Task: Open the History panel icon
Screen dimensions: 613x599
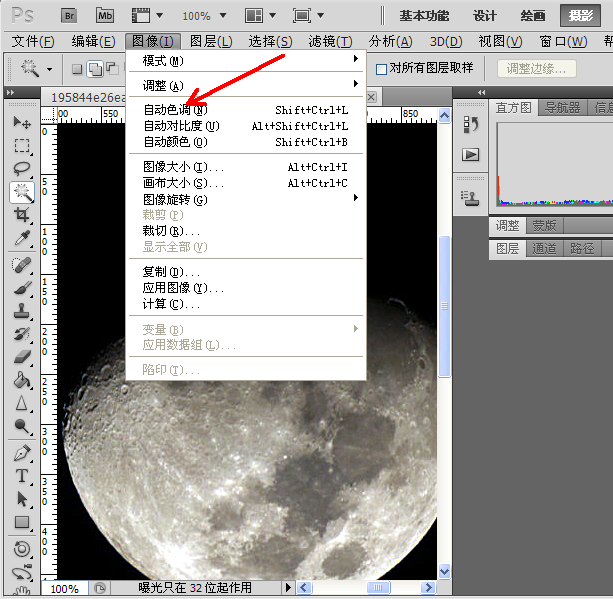Action: 471,125
